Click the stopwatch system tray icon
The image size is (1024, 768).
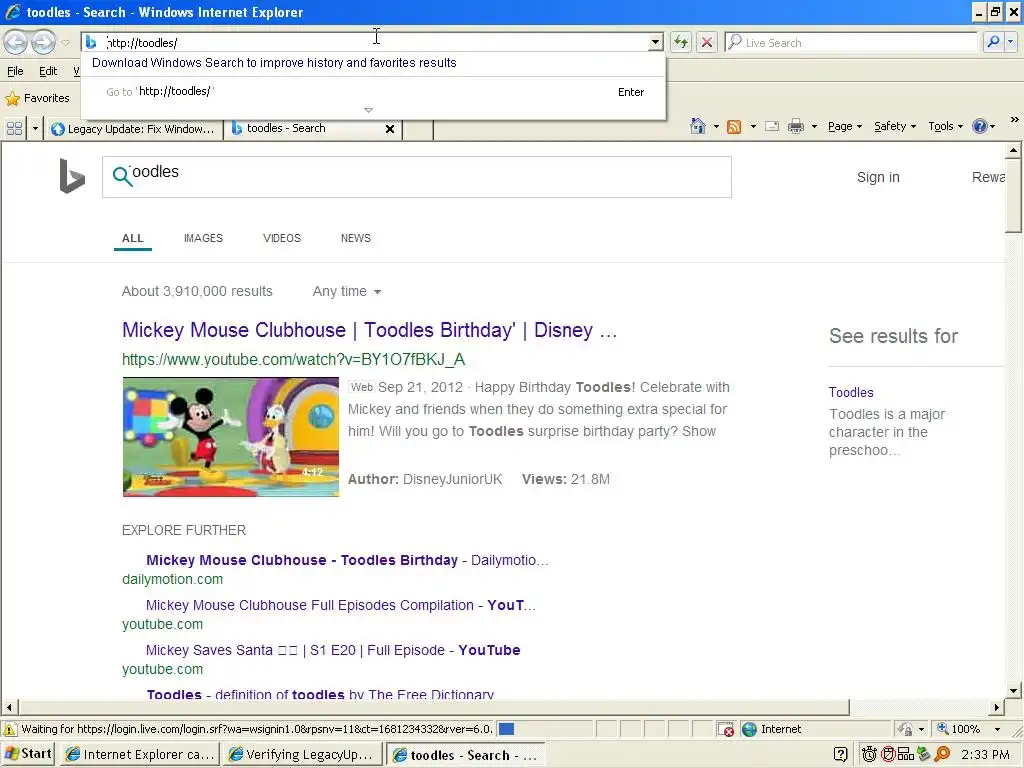[x=869, y=754]
